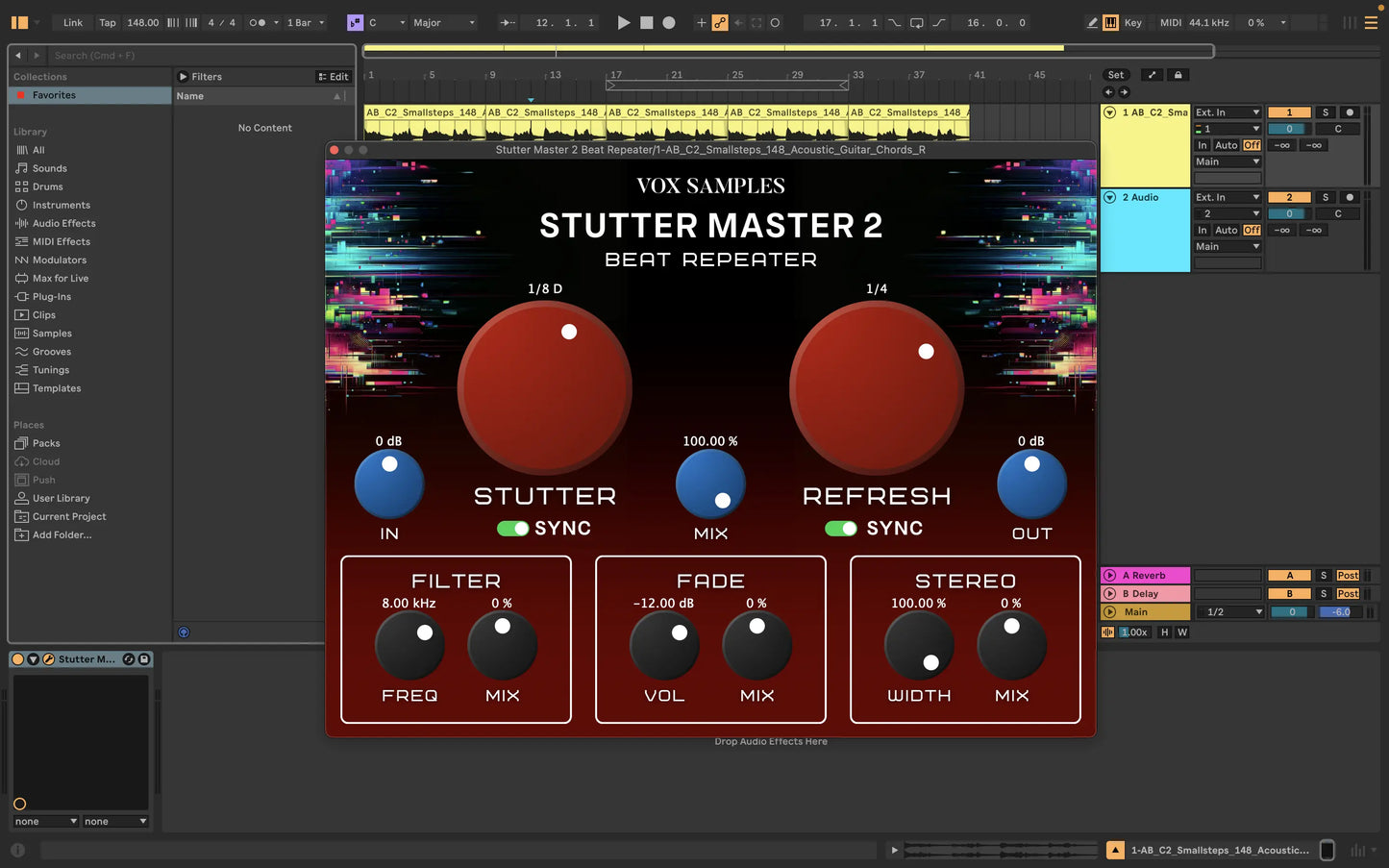Open track 2 Audio Main output dropdown

click(x=1228, y=246)
